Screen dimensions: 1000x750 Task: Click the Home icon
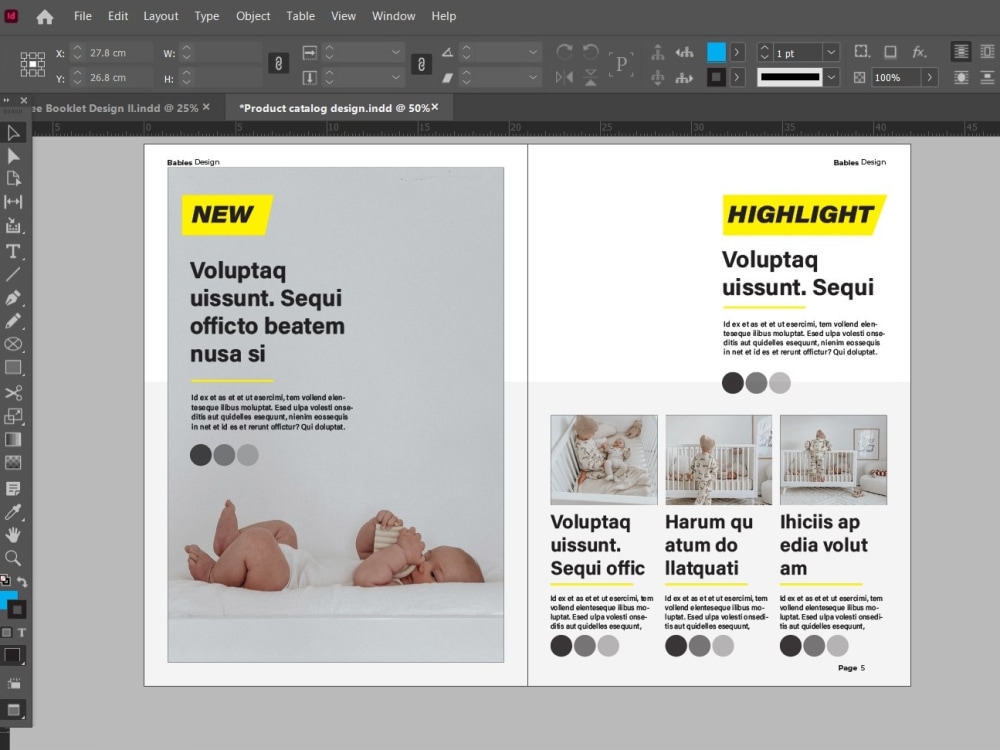45,17
